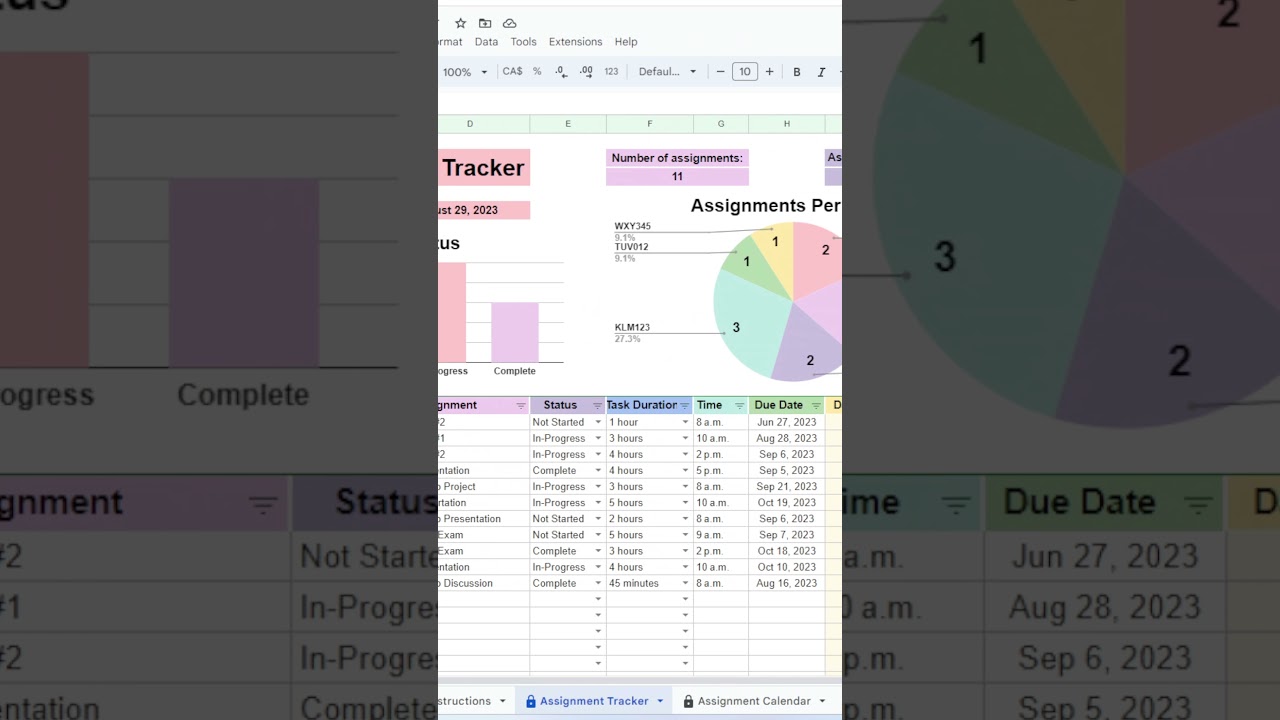Open Task Duration dropdown showing 2 hours
Image resolution: width=1280 pixels, height=720 pixels.
pos(685,519)
